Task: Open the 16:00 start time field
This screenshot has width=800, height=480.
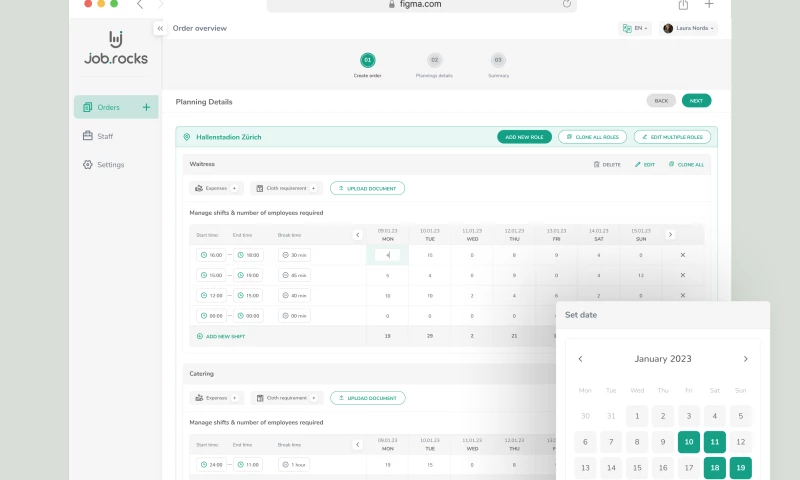Action: pos(211,255)
